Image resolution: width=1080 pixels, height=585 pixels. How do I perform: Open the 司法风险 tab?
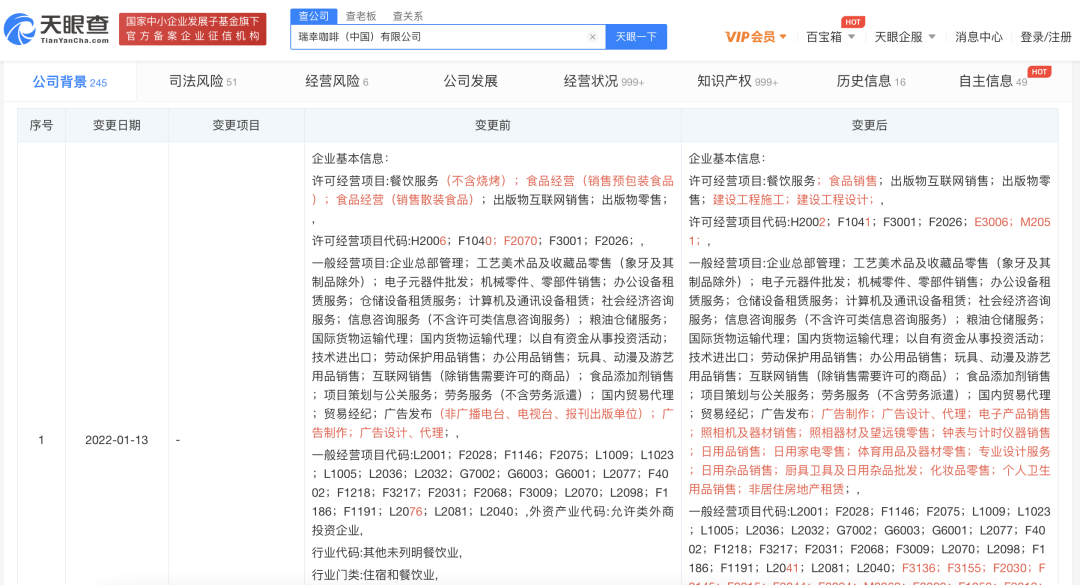click(x=202, y=81)
